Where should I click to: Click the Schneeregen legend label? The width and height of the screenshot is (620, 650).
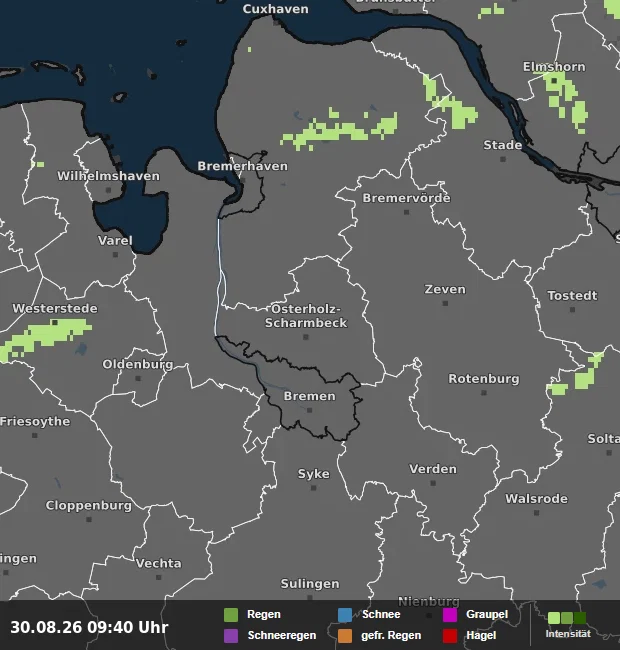(282, 635)
